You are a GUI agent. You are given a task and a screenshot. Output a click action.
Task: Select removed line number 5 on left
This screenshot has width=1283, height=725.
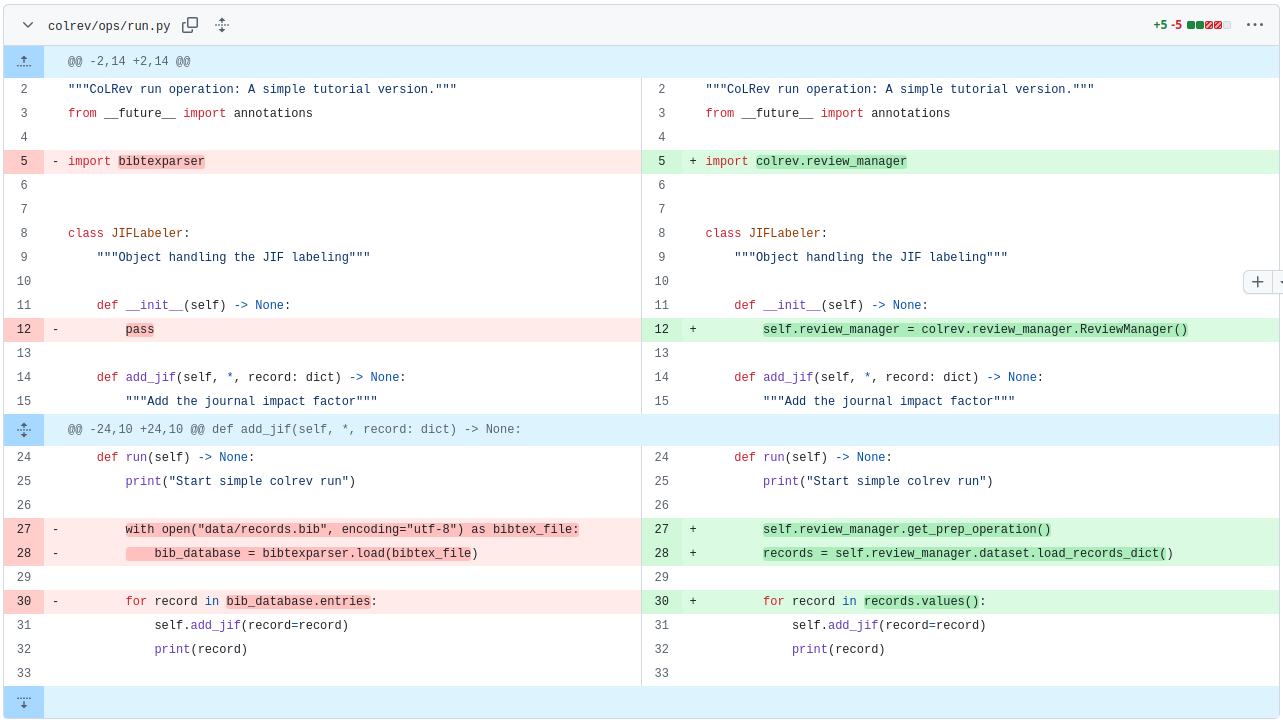pyautogui.click(x=24, y=162)
